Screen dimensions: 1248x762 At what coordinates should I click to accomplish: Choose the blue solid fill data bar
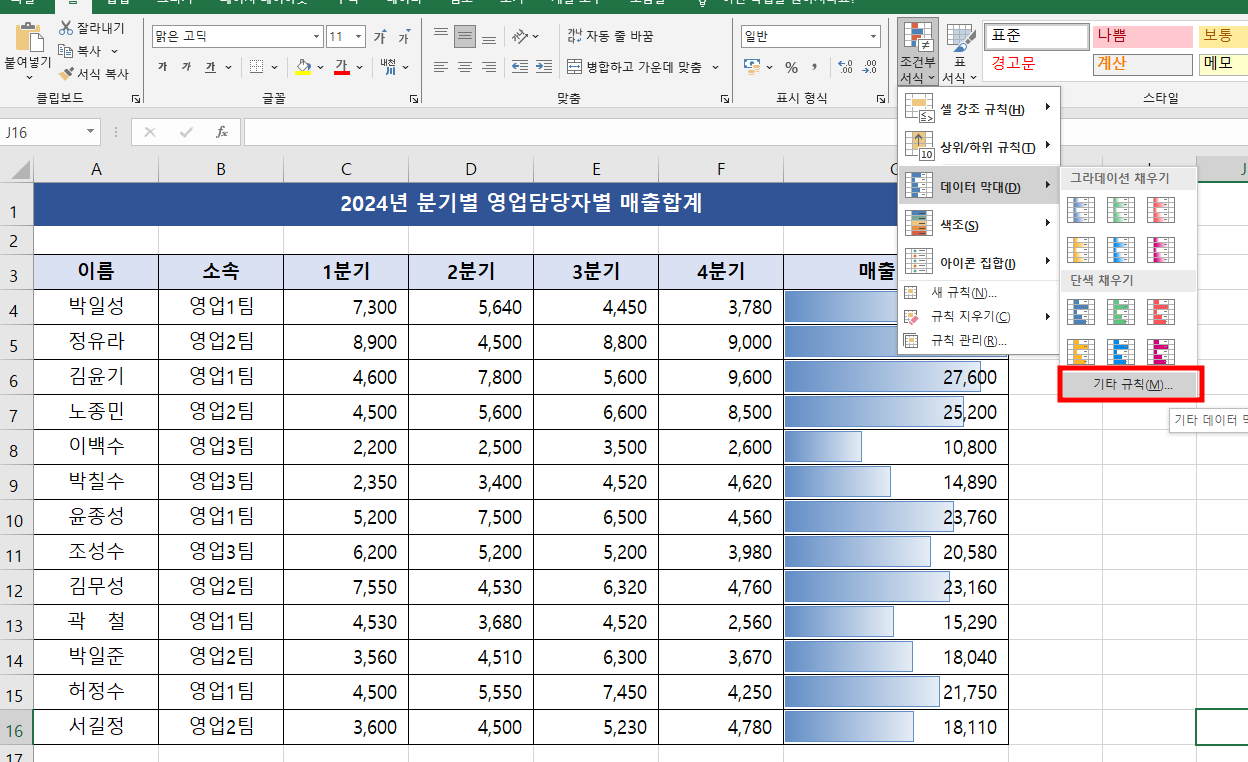point(1081,311)
